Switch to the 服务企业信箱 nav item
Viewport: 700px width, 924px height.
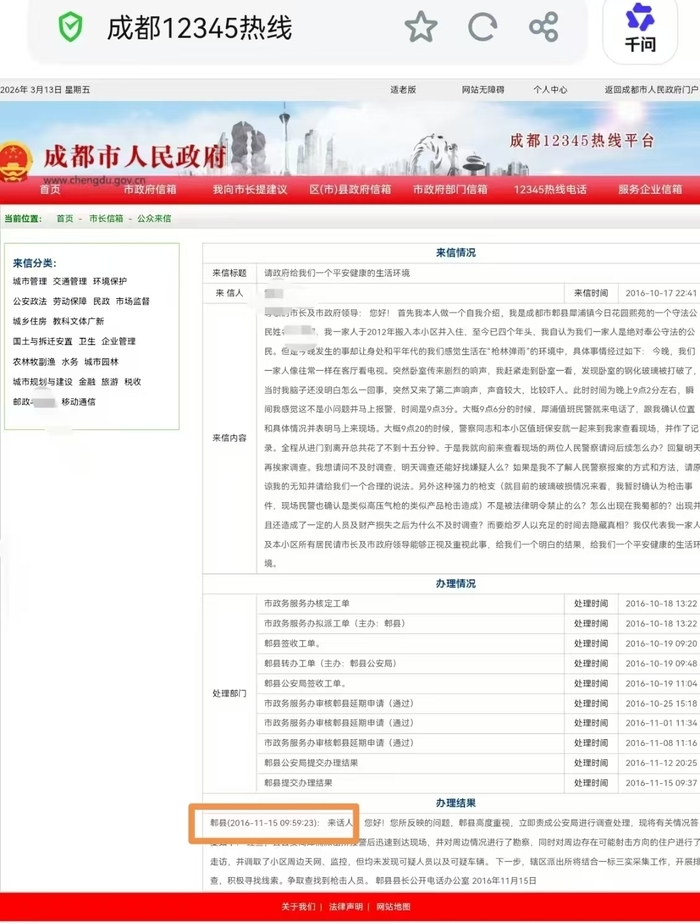pyautogui.click(x=649, y=189)
